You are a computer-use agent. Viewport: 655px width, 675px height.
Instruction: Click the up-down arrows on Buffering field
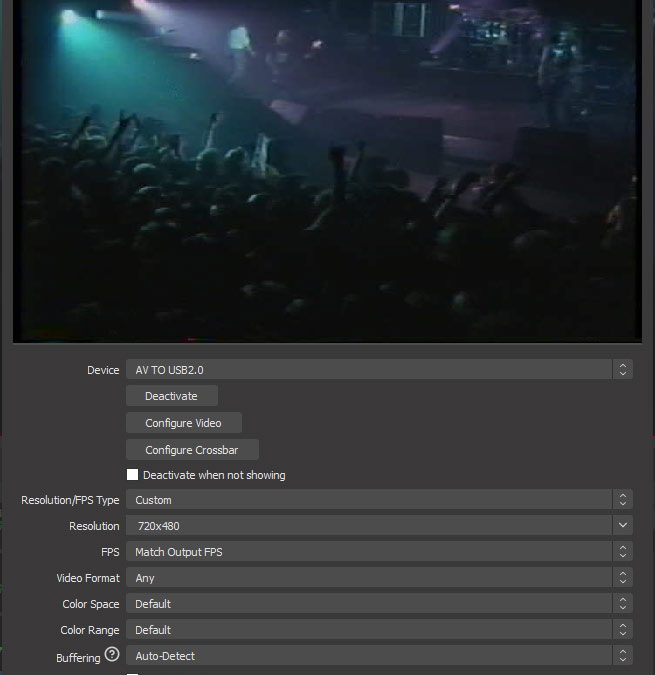pos(623,656)
